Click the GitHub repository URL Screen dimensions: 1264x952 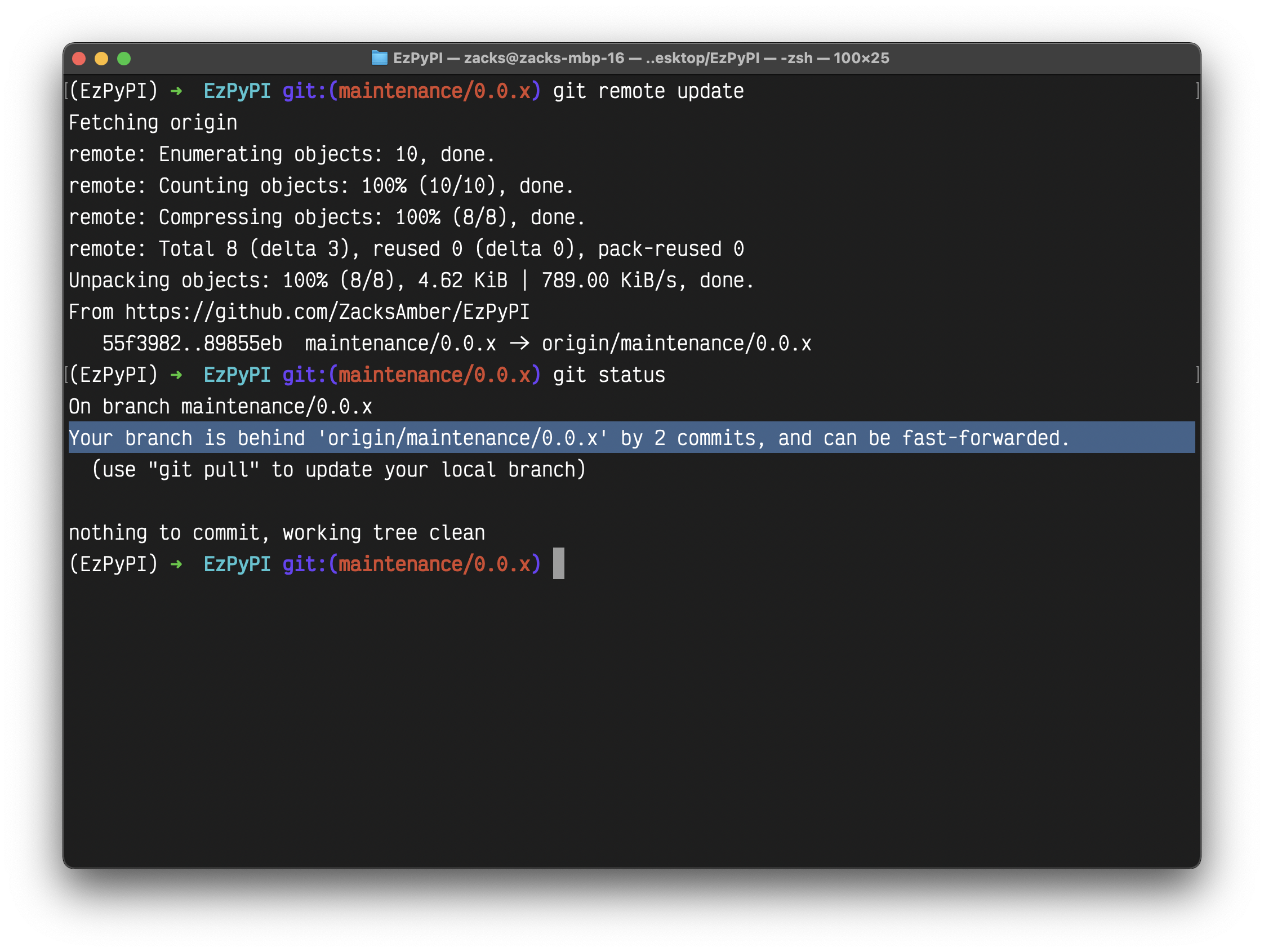pyautogui.click(x=327, y=312)
